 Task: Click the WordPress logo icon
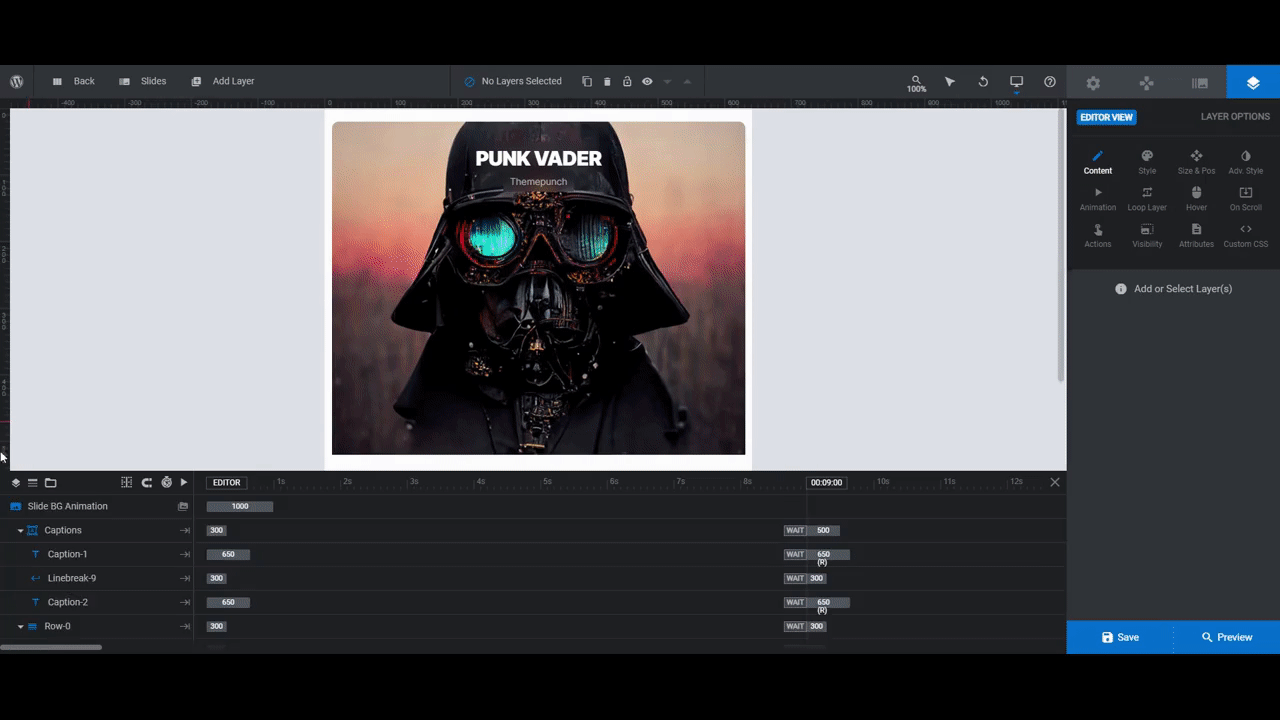tap(17, 81)
